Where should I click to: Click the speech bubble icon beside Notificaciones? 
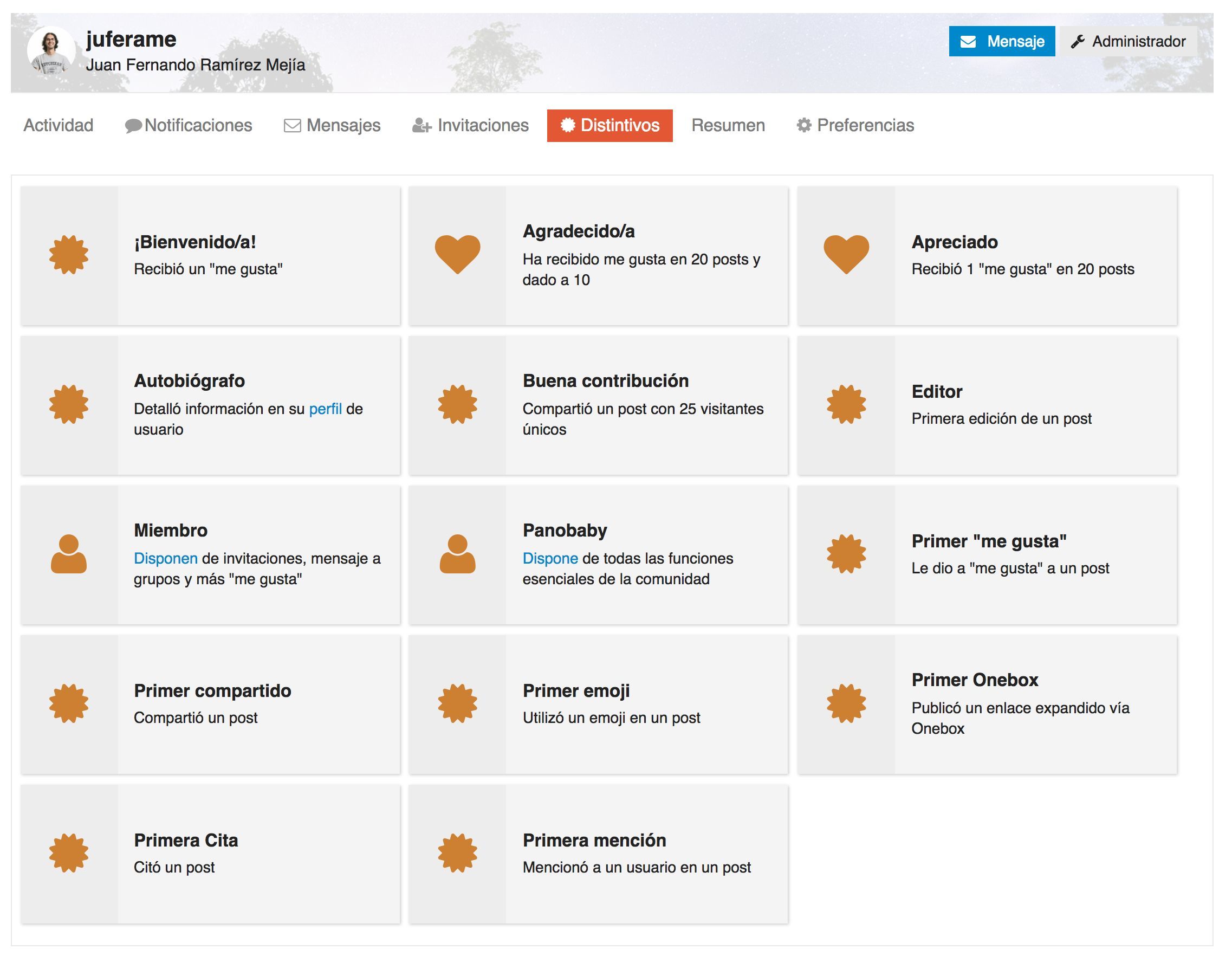[x=133, y=125]
